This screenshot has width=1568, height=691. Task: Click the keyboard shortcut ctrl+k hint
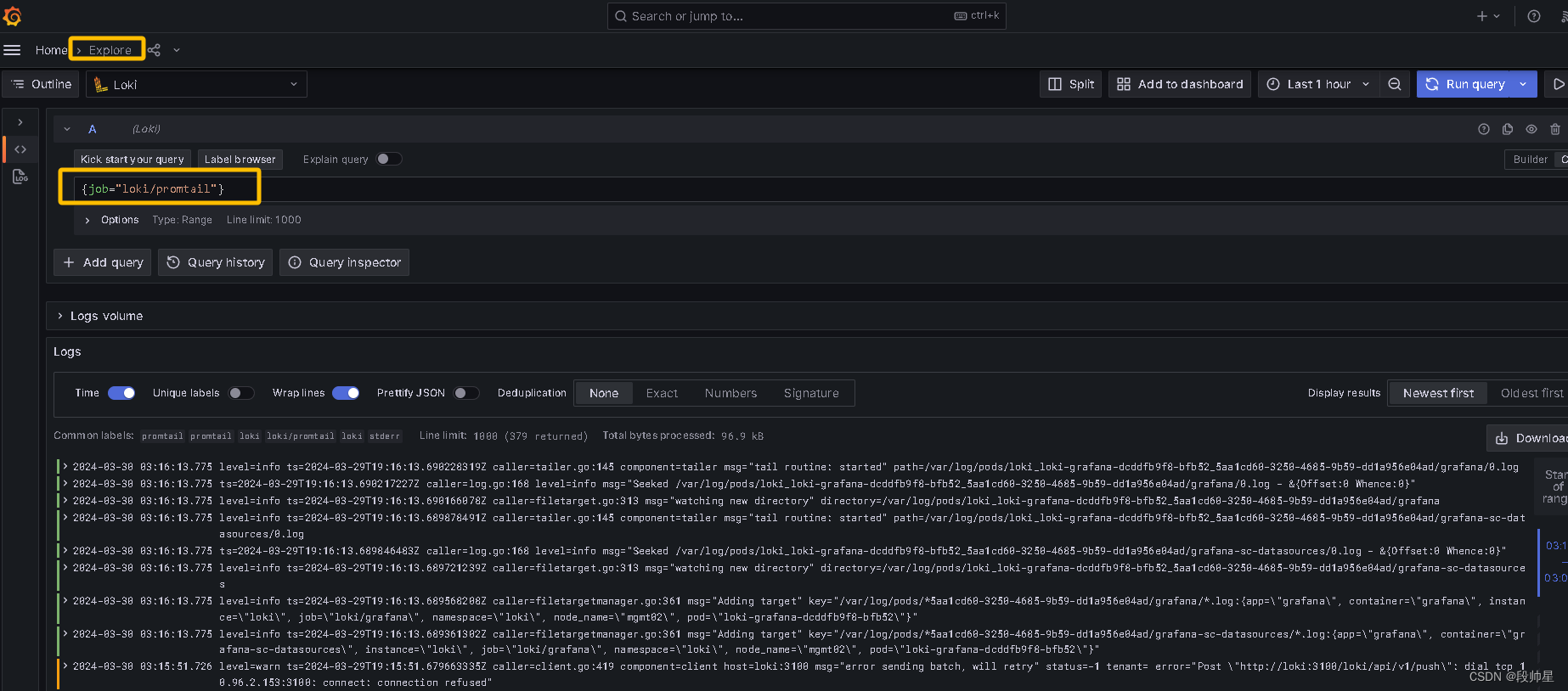[x=977, y=16]
